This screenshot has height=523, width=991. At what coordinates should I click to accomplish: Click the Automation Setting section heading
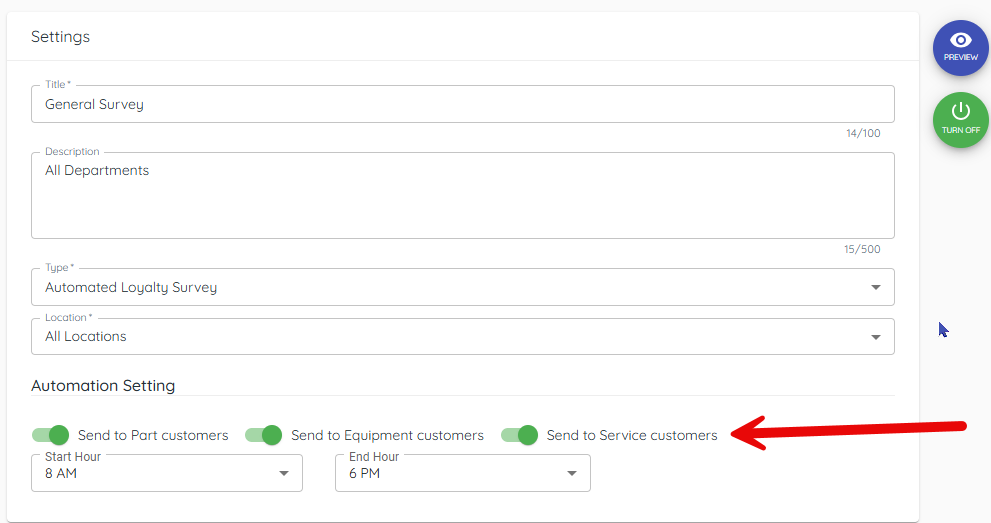[x=103, y=386]
